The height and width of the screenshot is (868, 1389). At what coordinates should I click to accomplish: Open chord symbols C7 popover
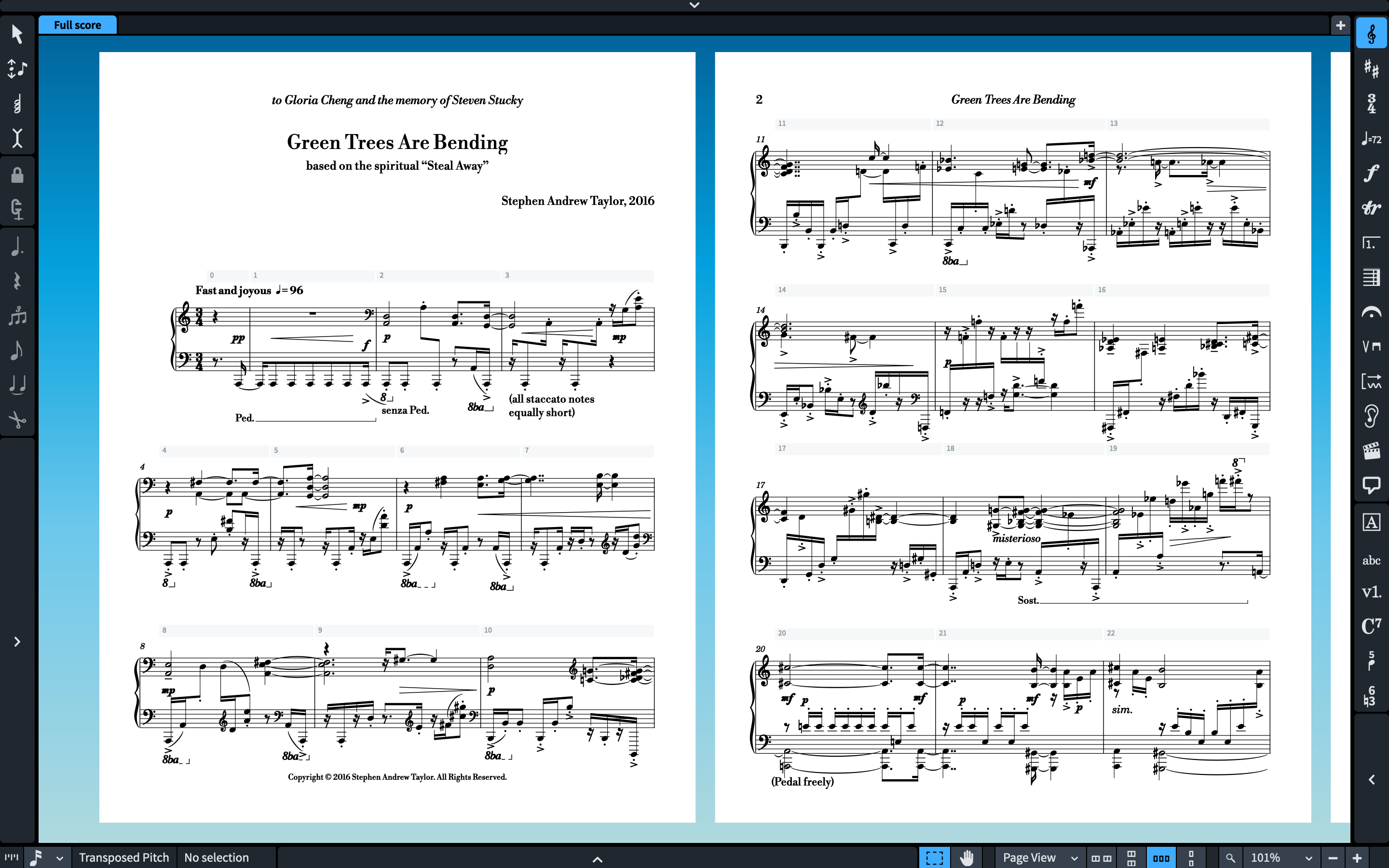pos(1371,626)
